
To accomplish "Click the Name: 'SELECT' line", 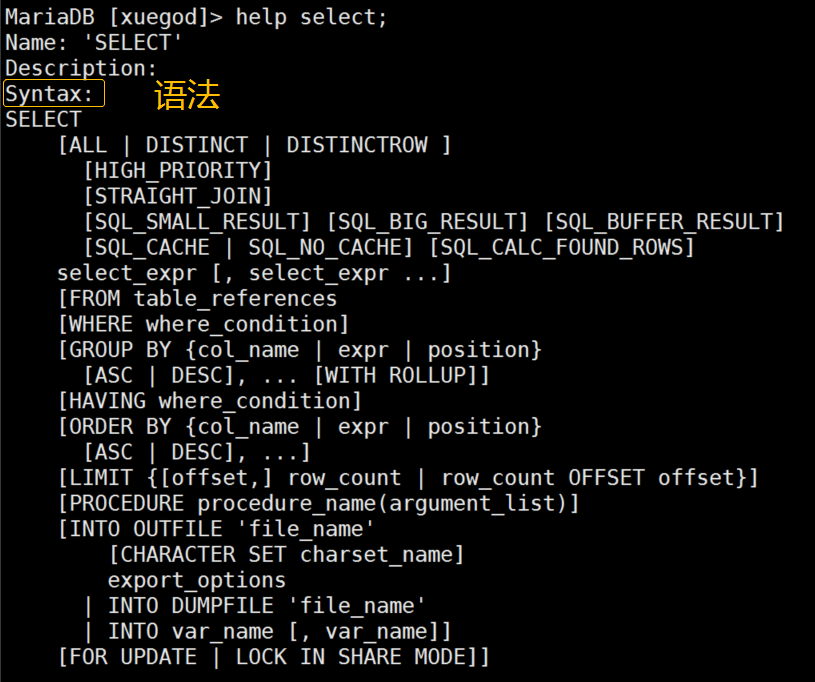I will (94, 43).
